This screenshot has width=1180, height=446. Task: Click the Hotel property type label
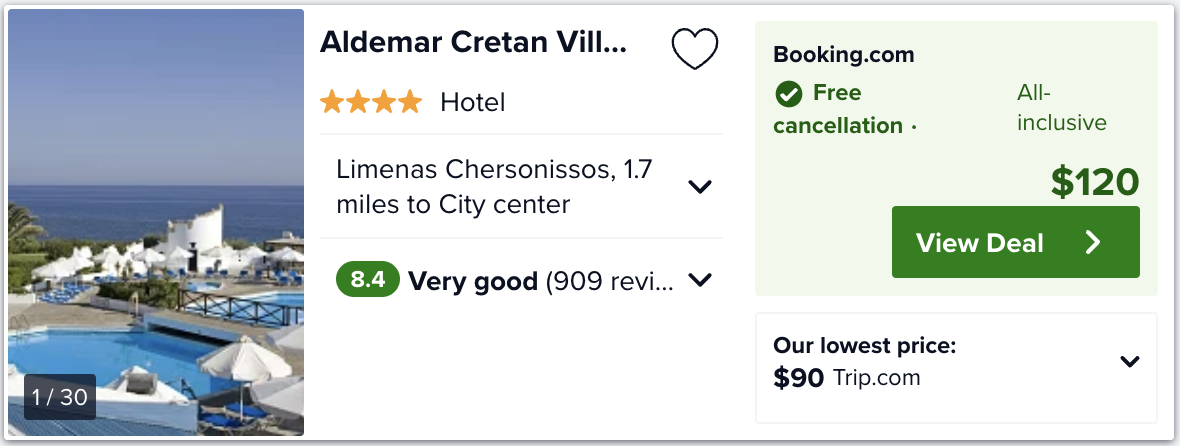(473, 102)
